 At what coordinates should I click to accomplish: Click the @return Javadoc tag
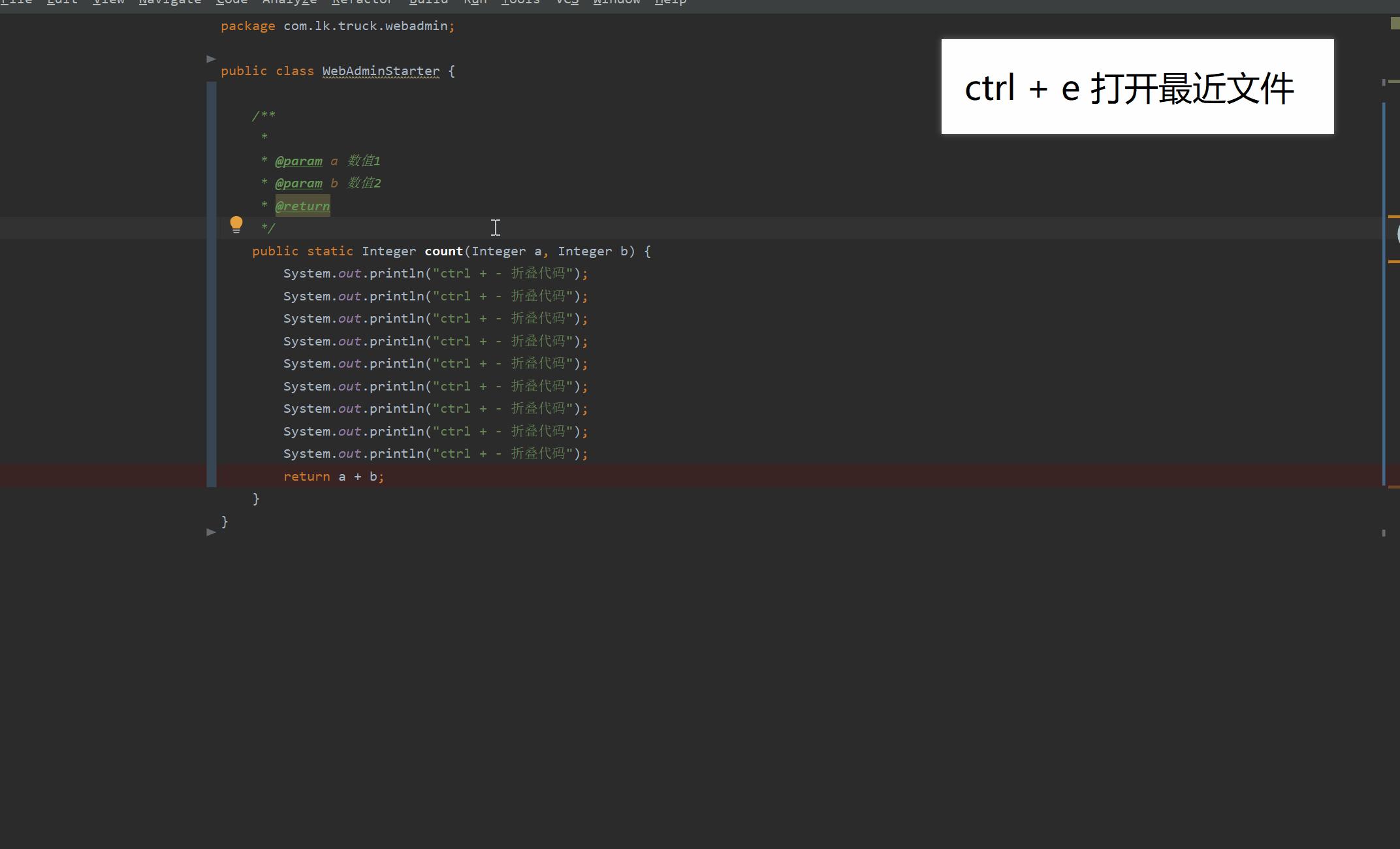pyautogui.click(x=302, y=206)
